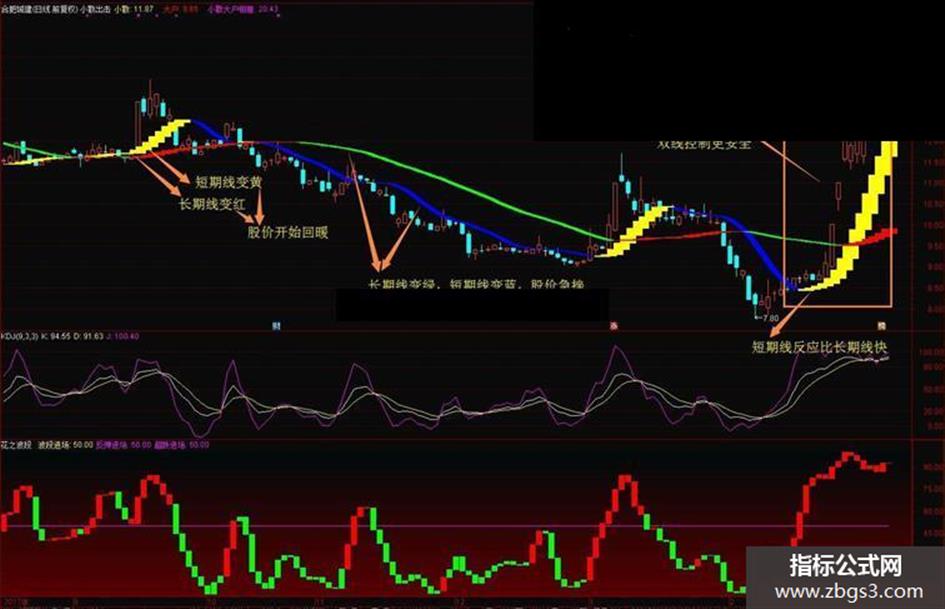Select the KDJ(9,3,3) indicator label
945x609 pixels.
(x=18, y=336)
